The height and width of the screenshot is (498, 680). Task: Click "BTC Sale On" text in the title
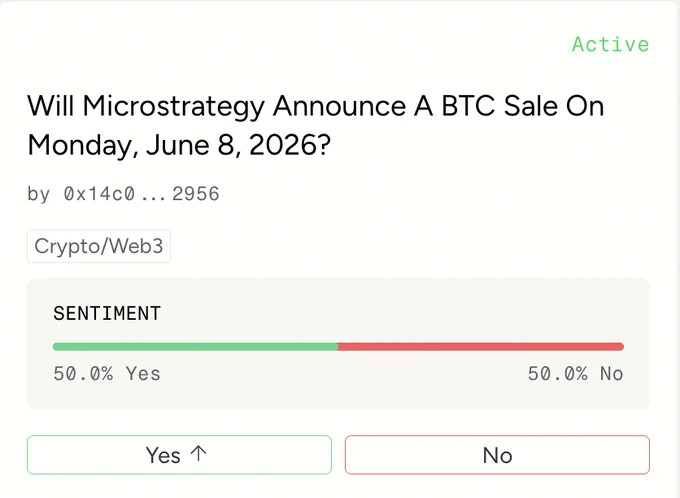tap(523, 106)
